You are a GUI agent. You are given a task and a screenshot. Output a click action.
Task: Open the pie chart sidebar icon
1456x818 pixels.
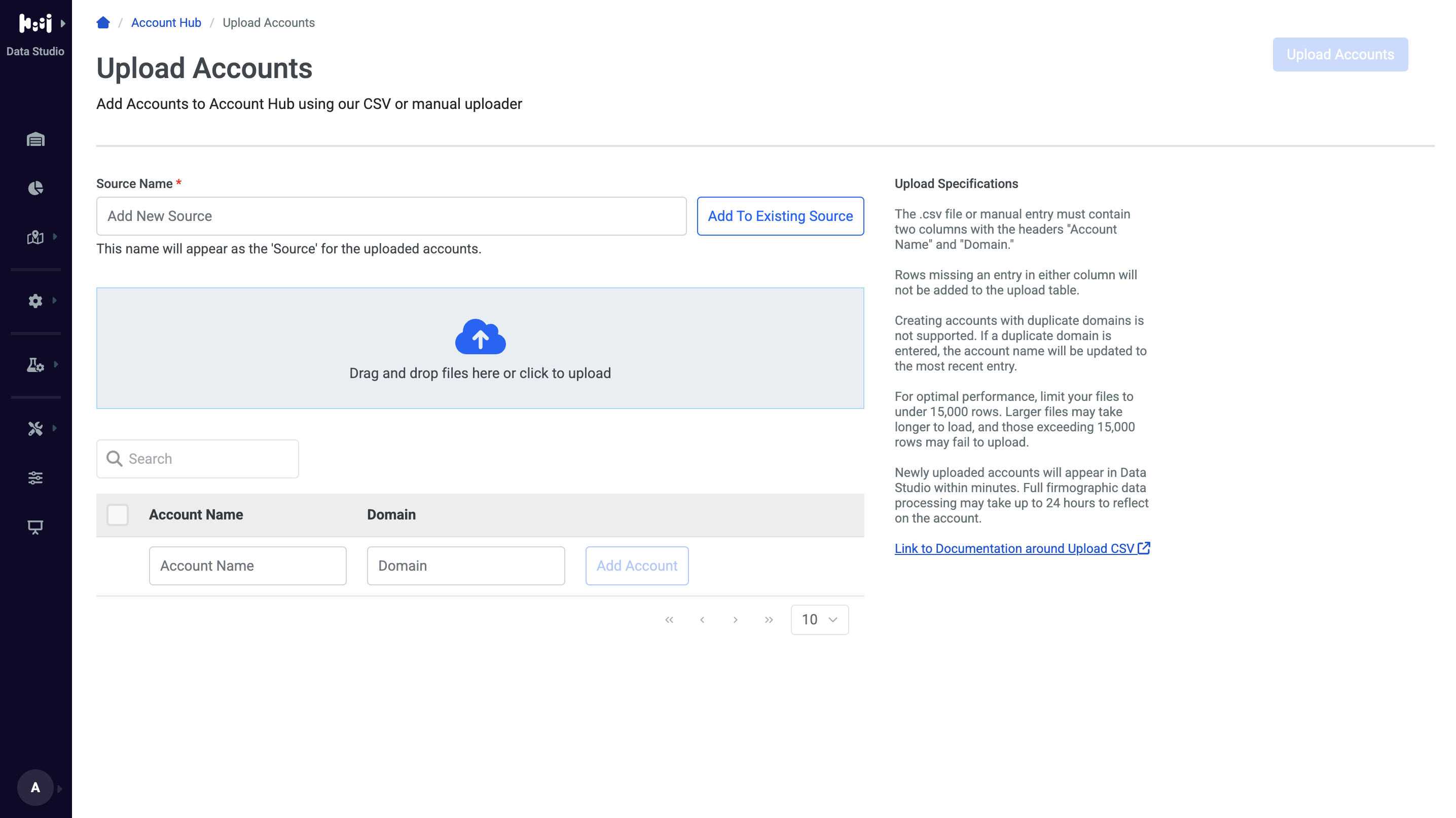pos(35,188)
